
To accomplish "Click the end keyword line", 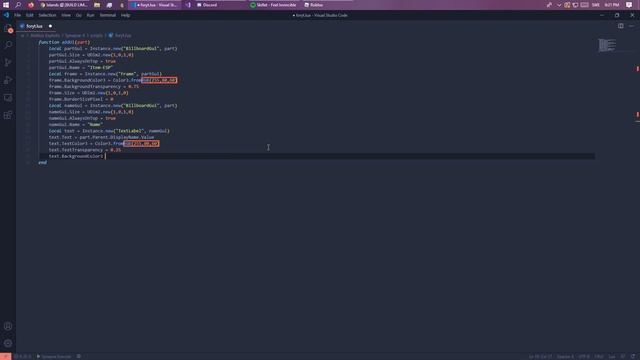I will [x=42, y=162].
